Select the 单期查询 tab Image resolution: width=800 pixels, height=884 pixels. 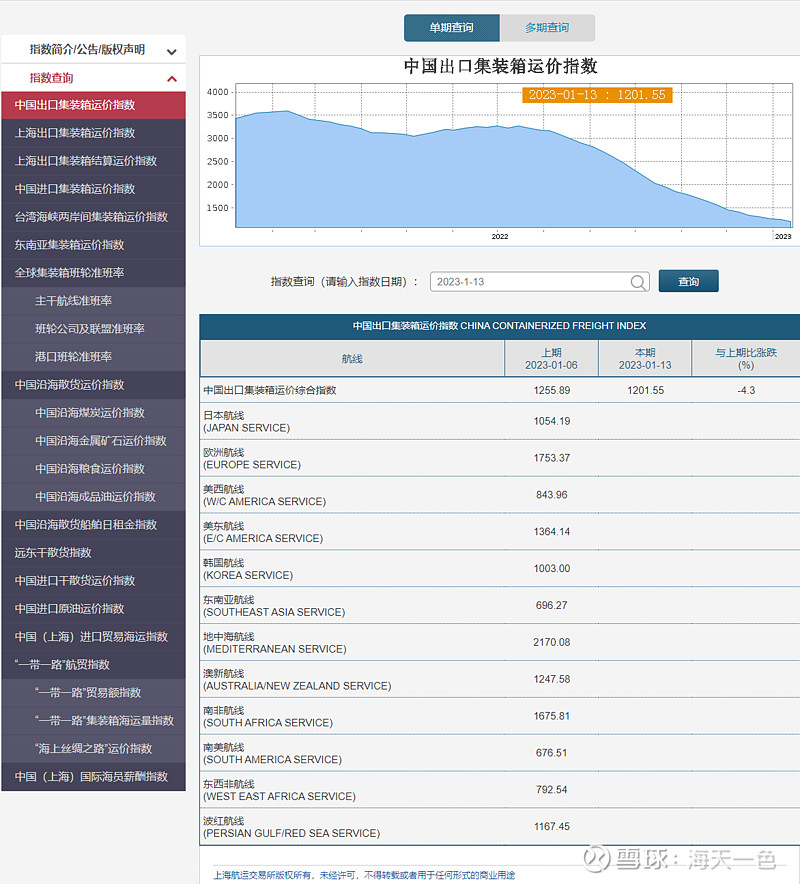[450, 28]
